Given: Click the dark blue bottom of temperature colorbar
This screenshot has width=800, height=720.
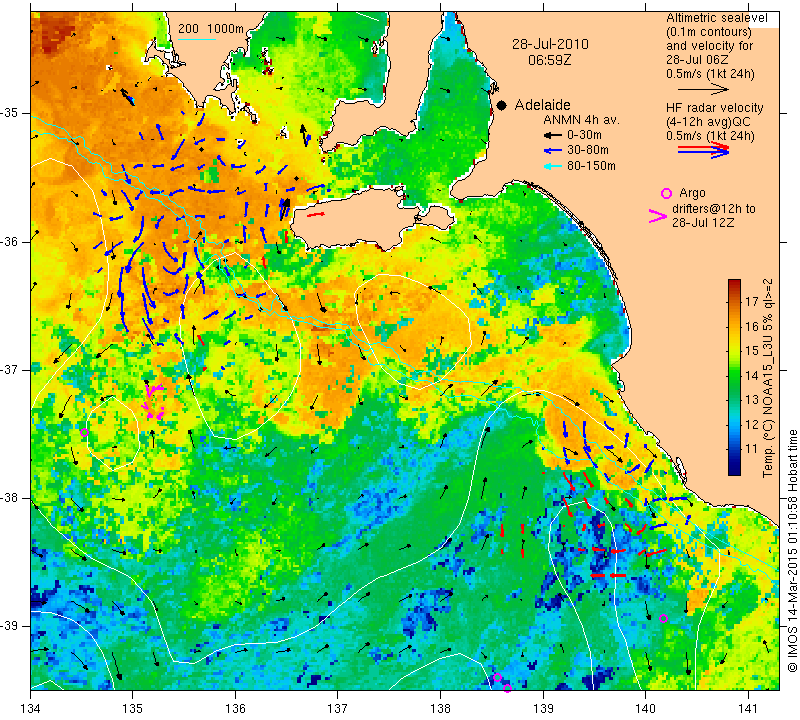Looking at the screenshot, I should tap(734, 470).
